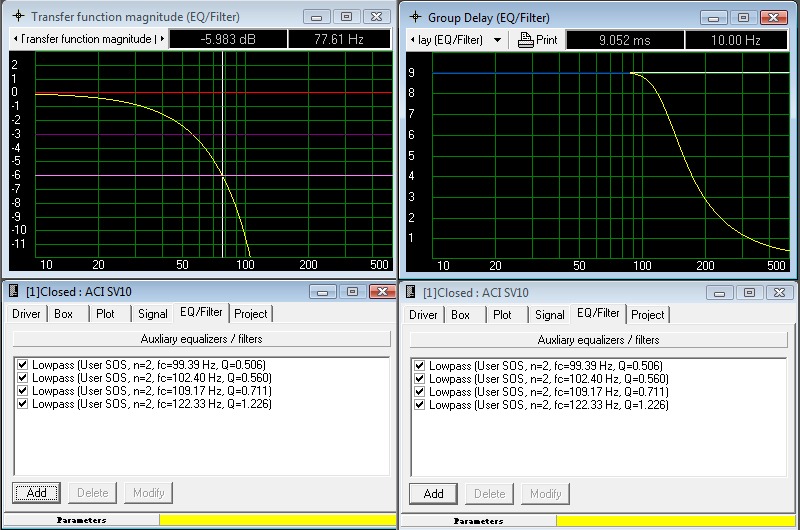800x530 pixels.
Task: Click the crosshair icon in the Group Delay title bar
Action: pos(415,17)
